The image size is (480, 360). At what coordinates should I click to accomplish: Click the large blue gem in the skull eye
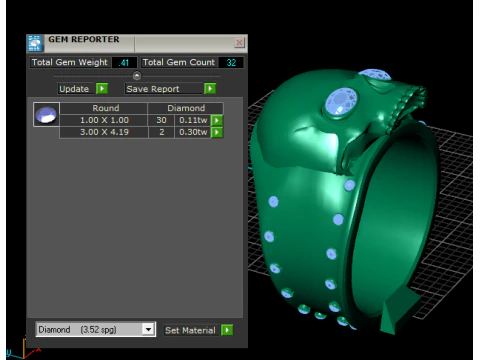[341, 101]
